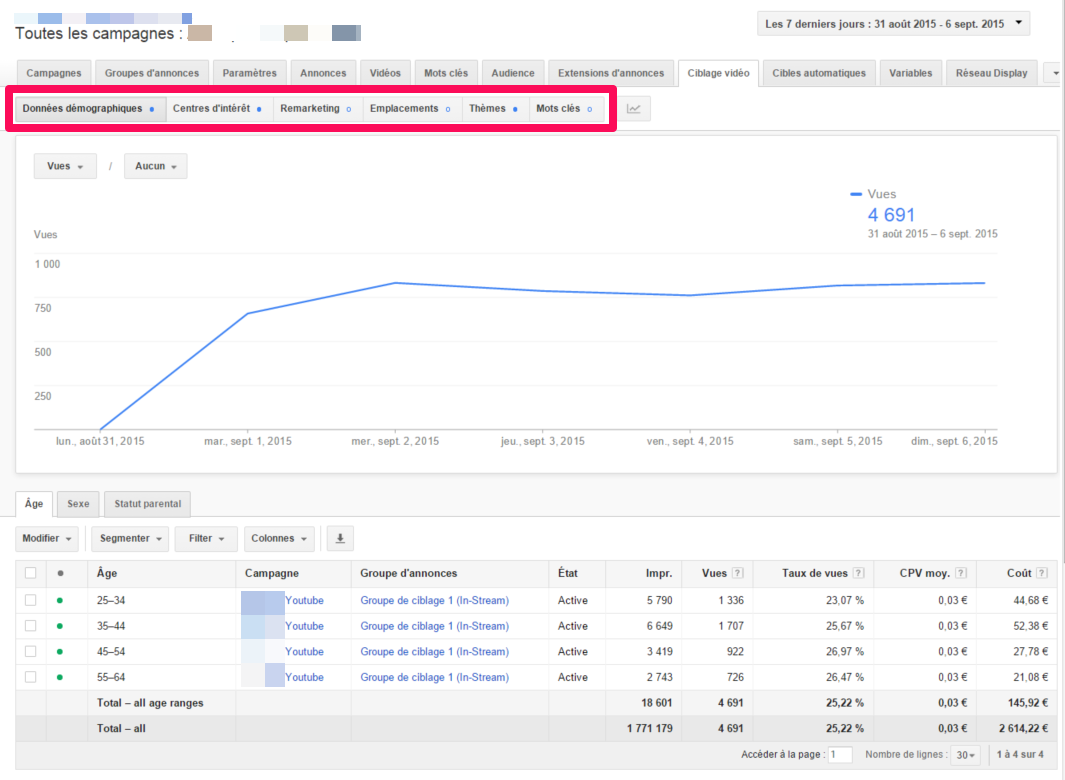Viewport: 1065px width, 780px height.
Task: Select the Mots clés targeting sub-tab
Action: tap(565, 109)
